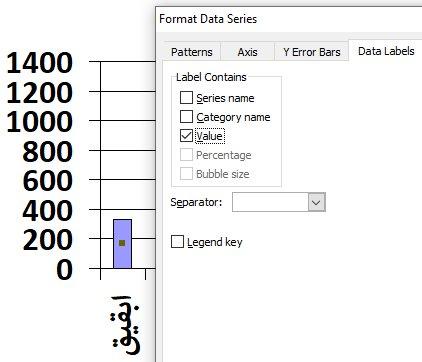The image size is (422, 362).
Task: Click the Data Labels tab
Action: 386,51
